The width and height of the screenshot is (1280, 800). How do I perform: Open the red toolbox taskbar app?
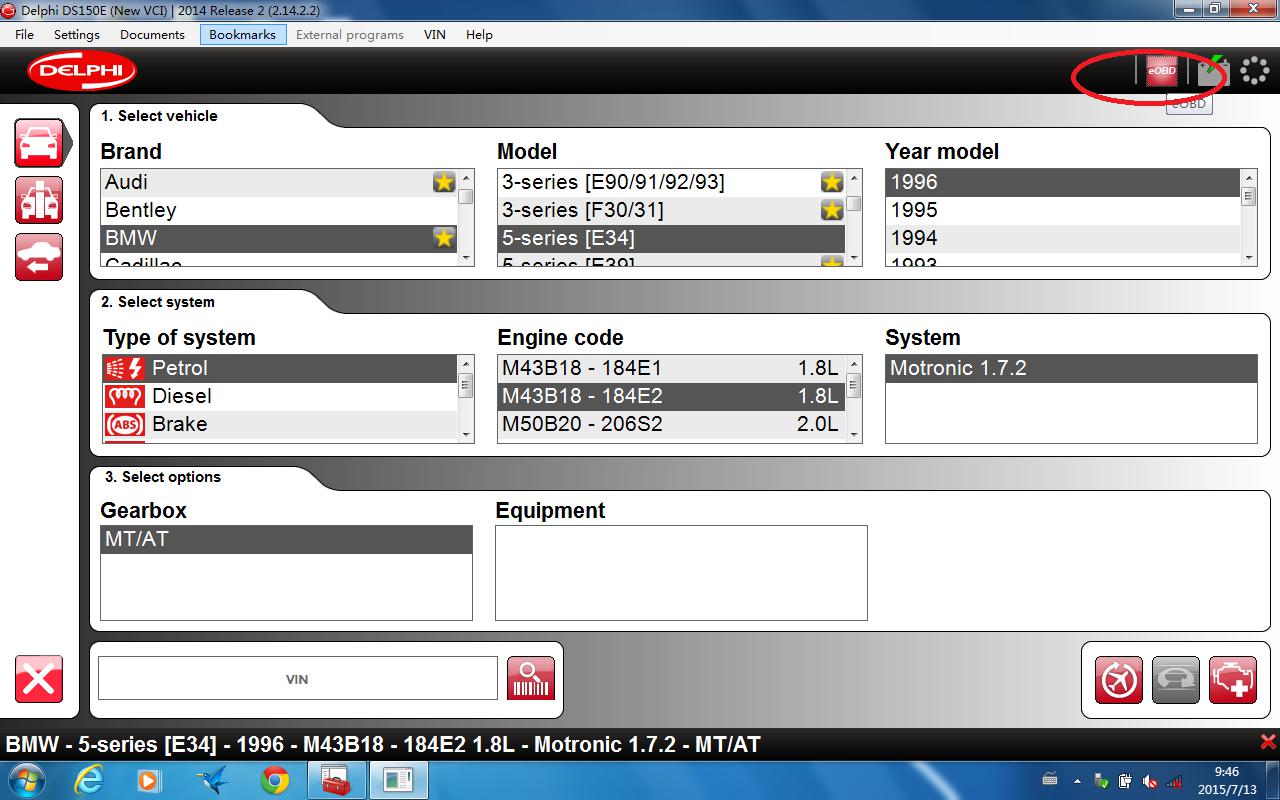337,780
